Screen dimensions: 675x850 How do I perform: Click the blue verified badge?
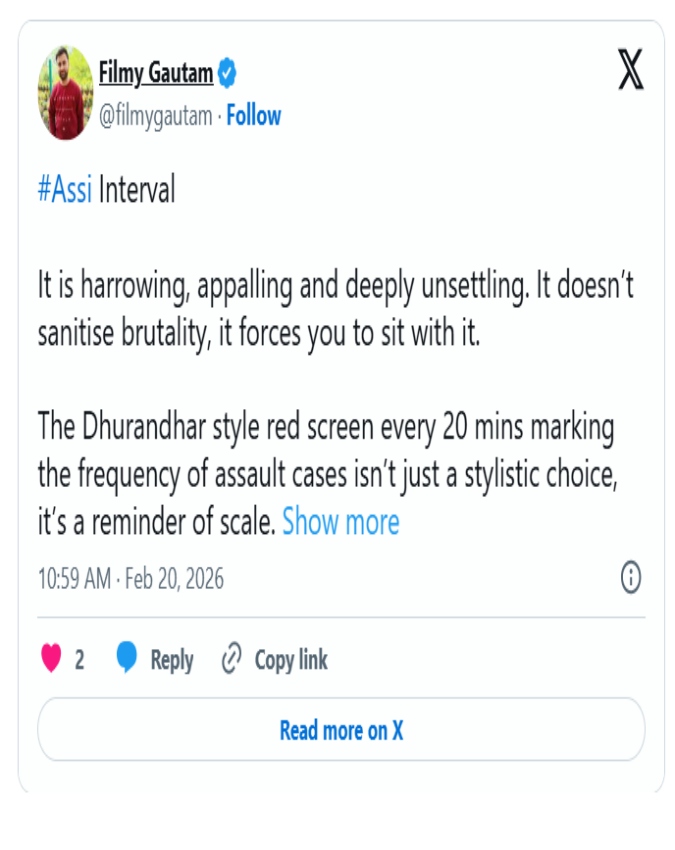point(228,72)
